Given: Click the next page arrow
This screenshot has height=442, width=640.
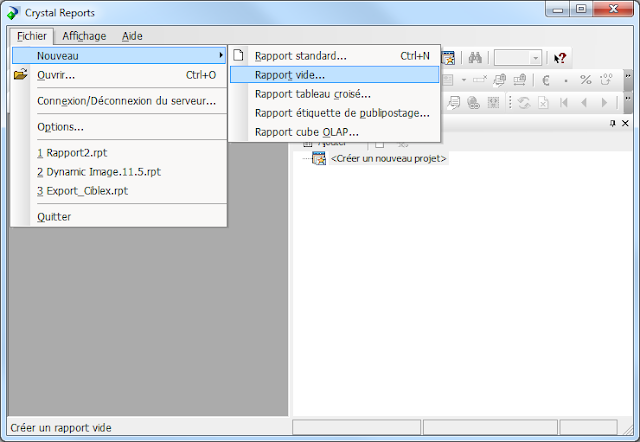Looking at the screenshot, I should coord(604,102).
